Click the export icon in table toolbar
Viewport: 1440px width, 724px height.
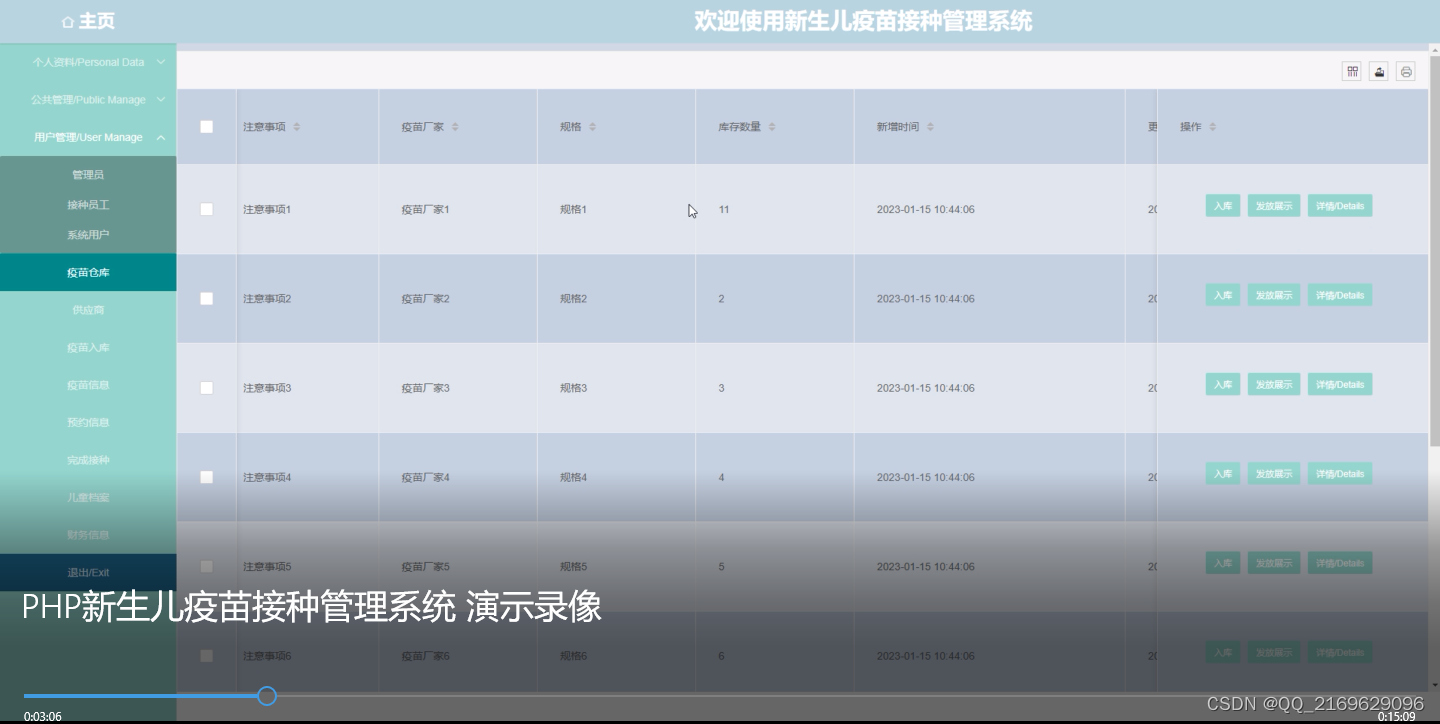(1379, 71)
